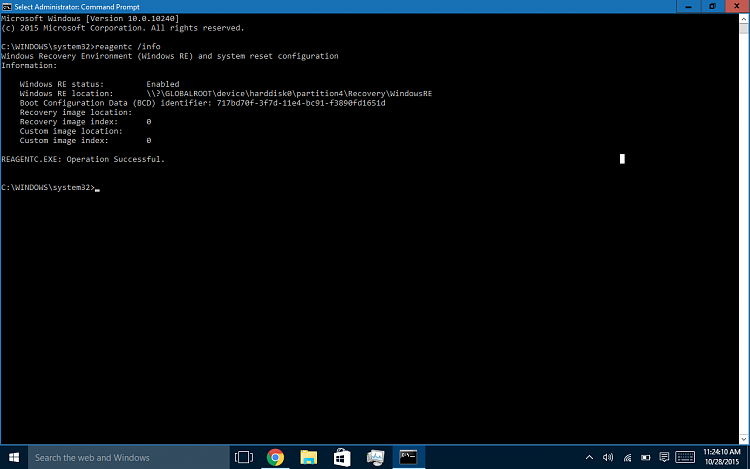Open the Action Center notifications icon

point(664,458)
